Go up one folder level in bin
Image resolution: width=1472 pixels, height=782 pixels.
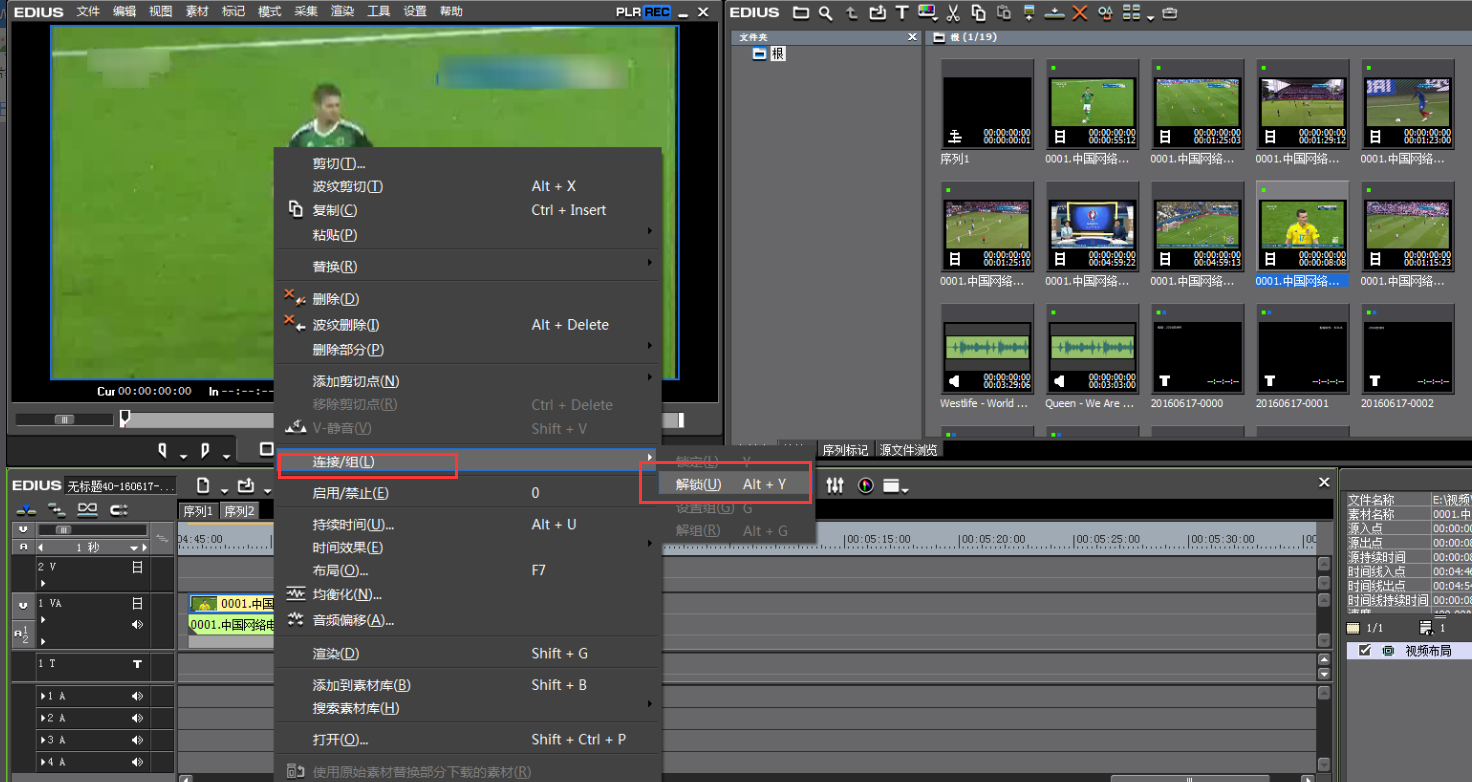[851, 13]
